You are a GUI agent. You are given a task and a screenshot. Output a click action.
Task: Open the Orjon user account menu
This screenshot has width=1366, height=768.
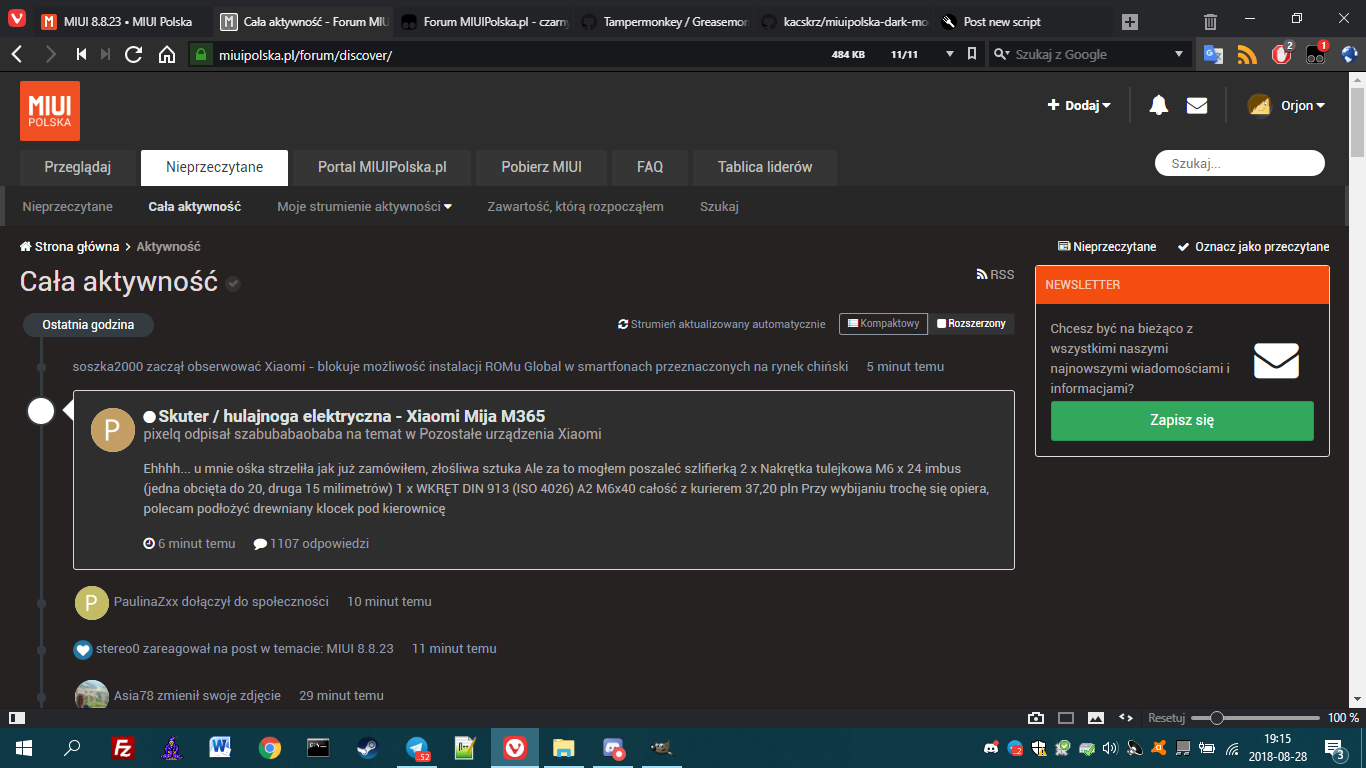coord(1288,105)
